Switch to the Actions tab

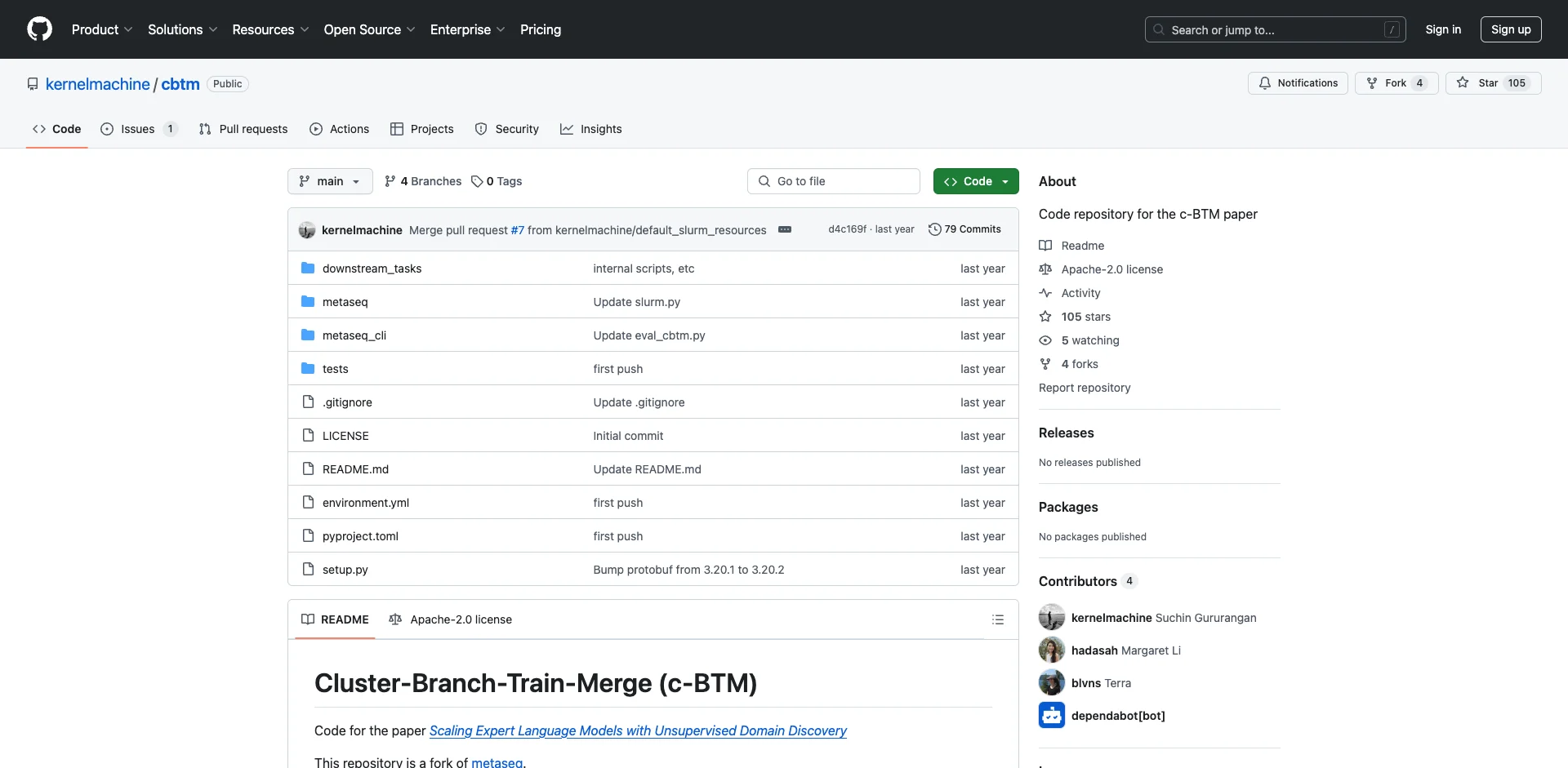click(339, 129)
